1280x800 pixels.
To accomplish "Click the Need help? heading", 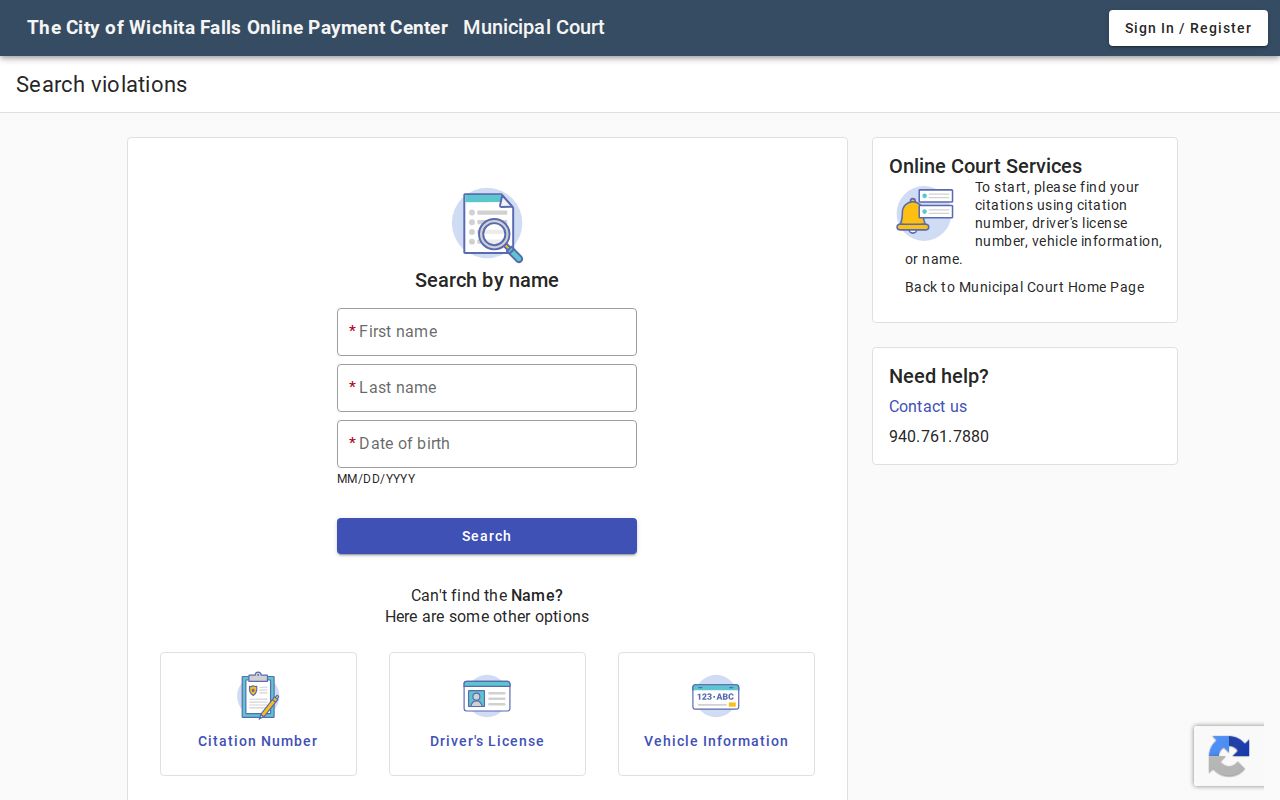I will pos(939,376).
